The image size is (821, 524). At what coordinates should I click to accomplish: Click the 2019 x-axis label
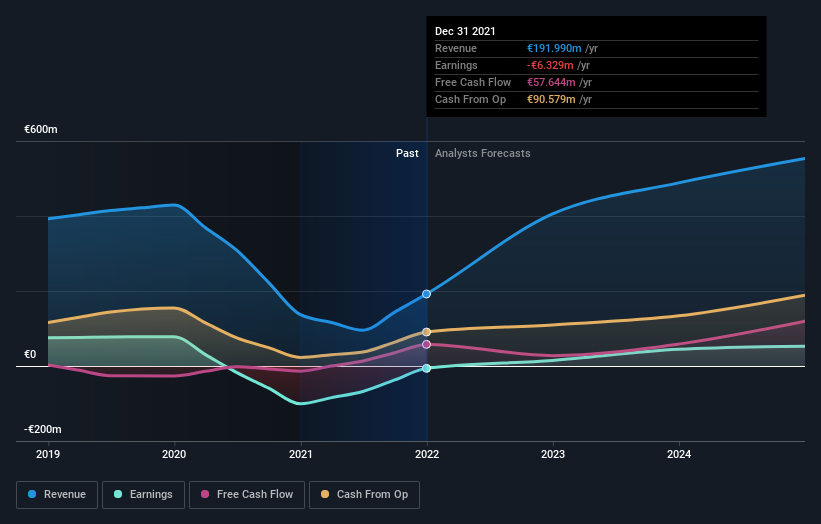pos(48,454)
